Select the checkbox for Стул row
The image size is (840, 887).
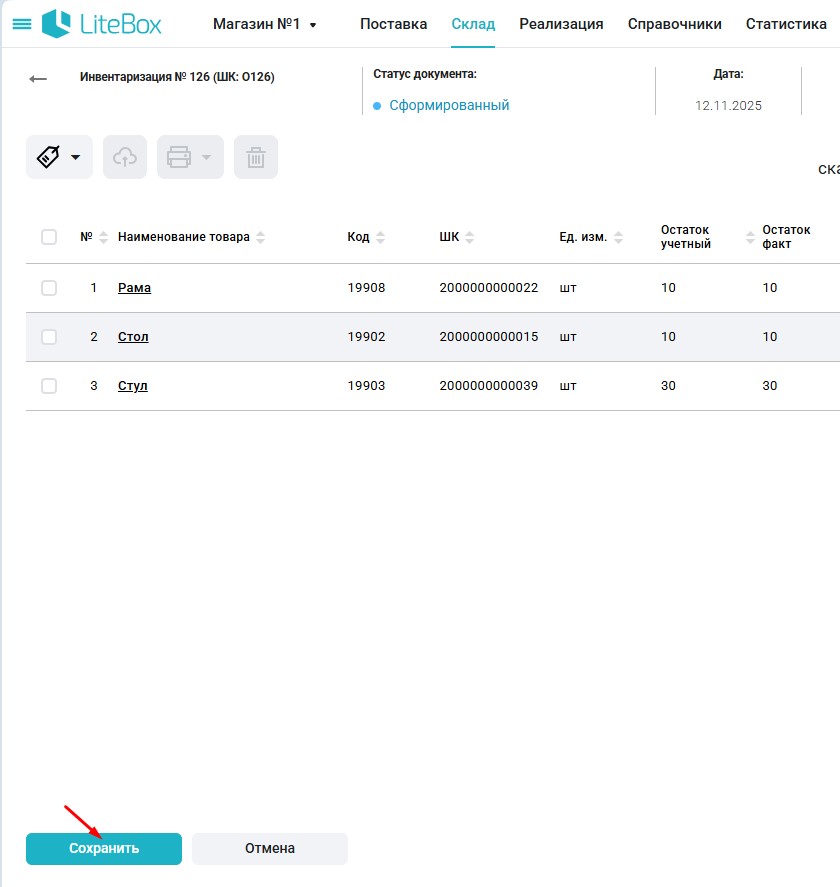[49, 386]
